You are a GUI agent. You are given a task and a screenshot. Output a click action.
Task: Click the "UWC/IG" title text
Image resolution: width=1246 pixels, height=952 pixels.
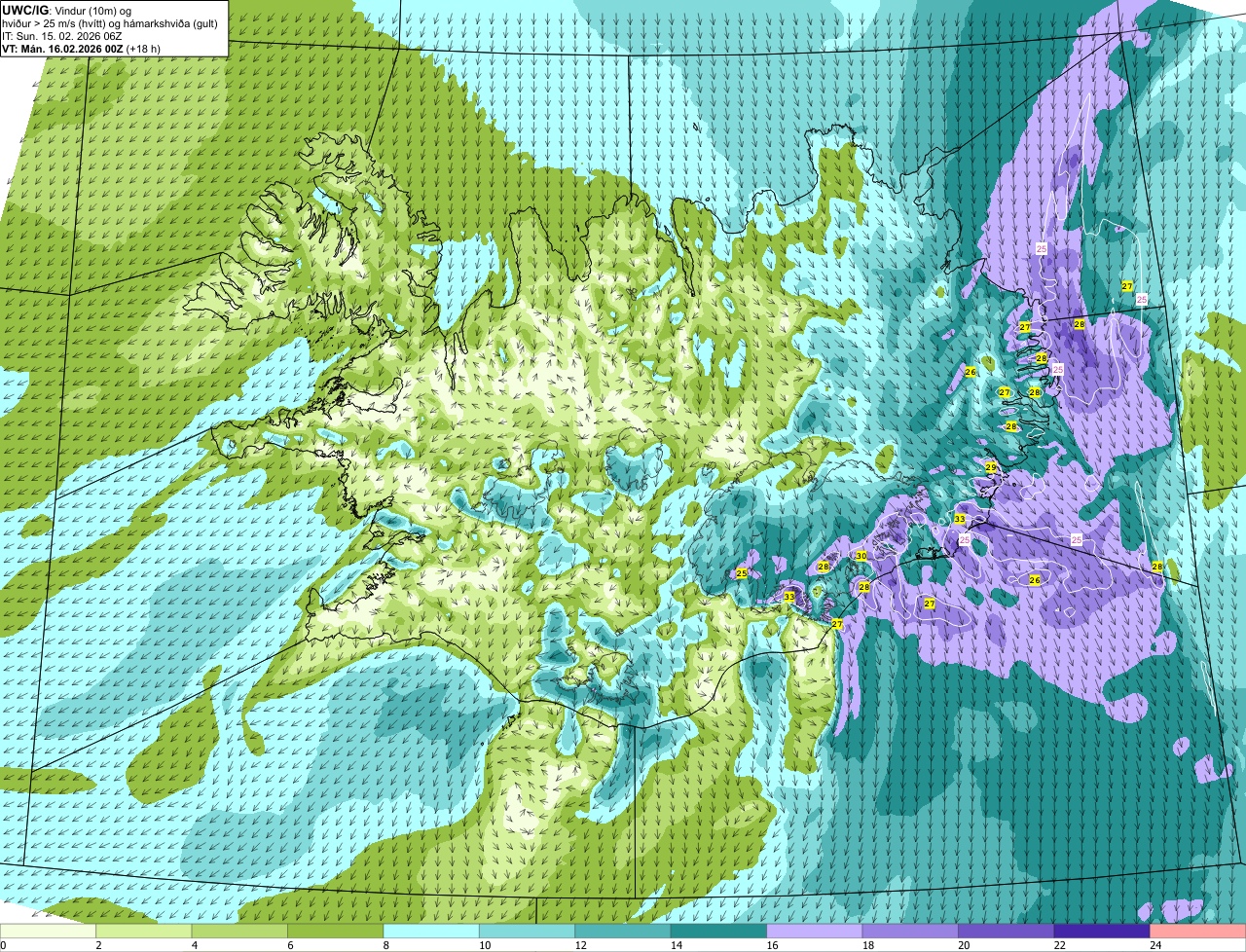[x=24, y=11]
